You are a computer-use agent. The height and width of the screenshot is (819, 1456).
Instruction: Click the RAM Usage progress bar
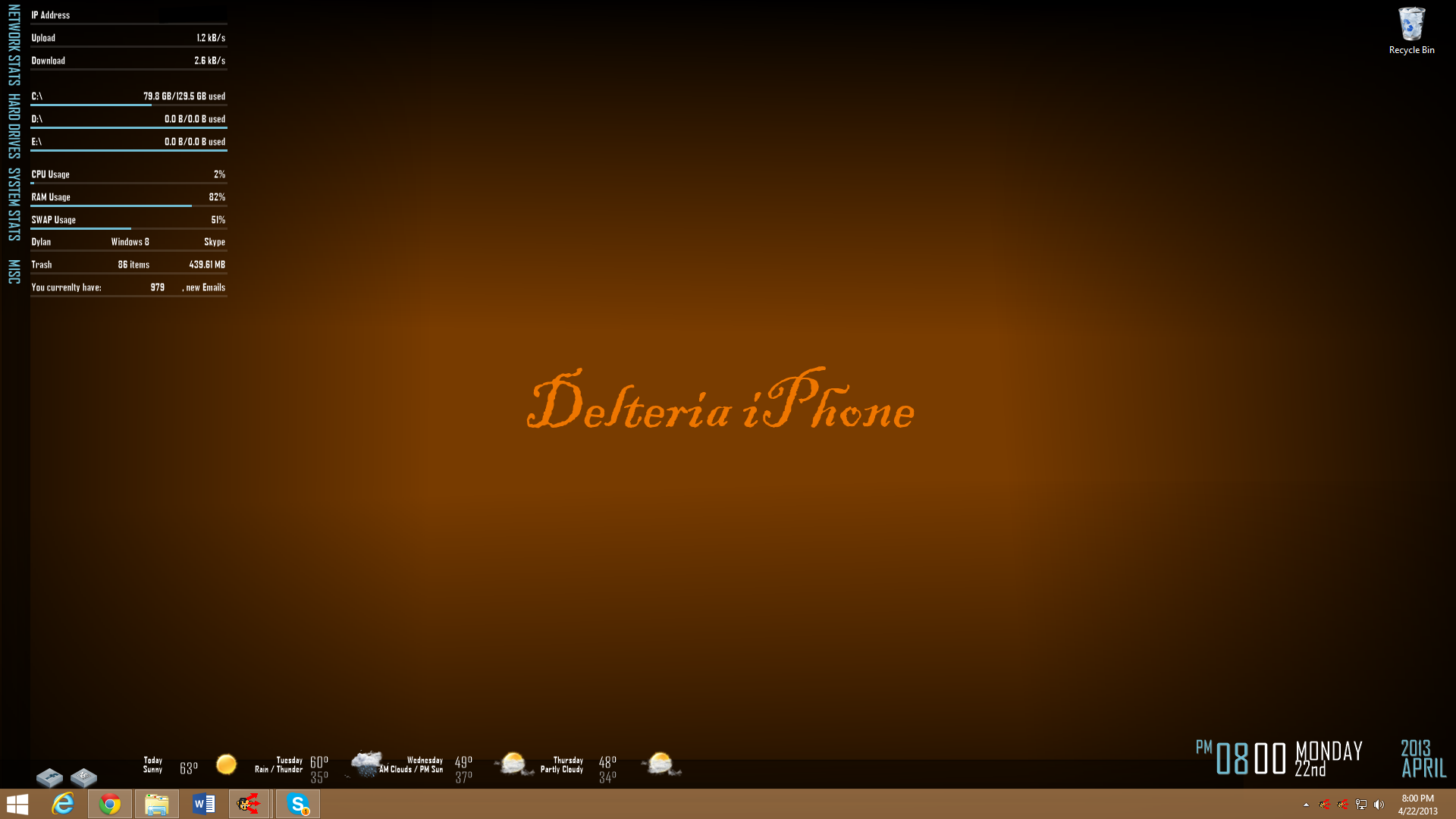click(128, 206)
